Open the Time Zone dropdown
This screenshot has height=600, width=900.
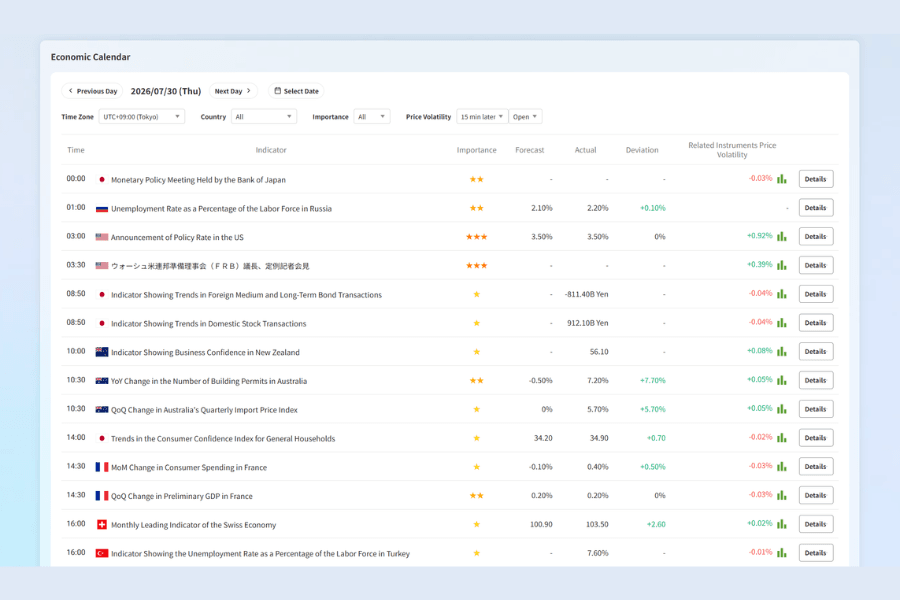(x=141, y=117)
